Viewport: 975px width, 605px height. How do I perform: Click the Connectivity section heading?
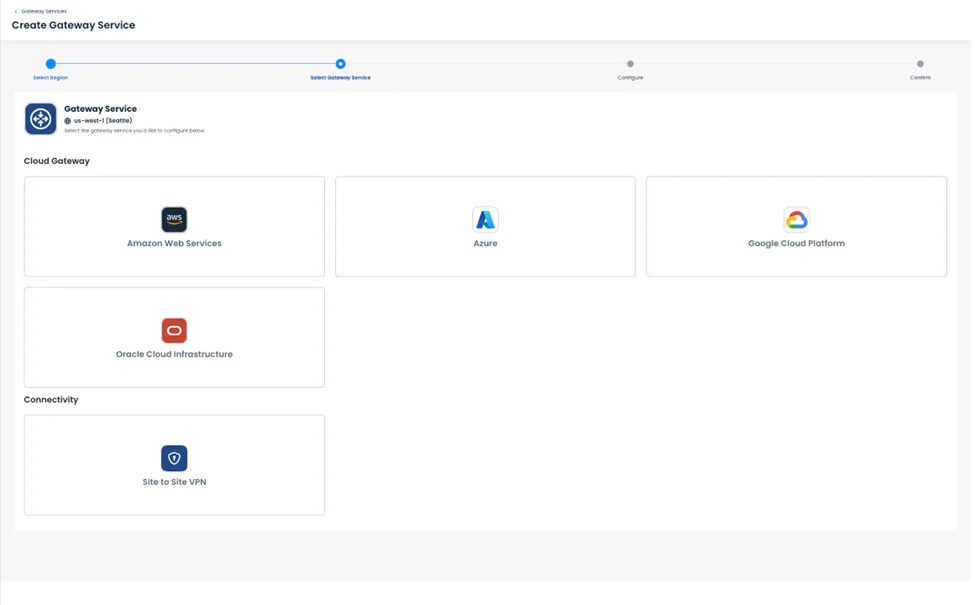coord(51,400)
